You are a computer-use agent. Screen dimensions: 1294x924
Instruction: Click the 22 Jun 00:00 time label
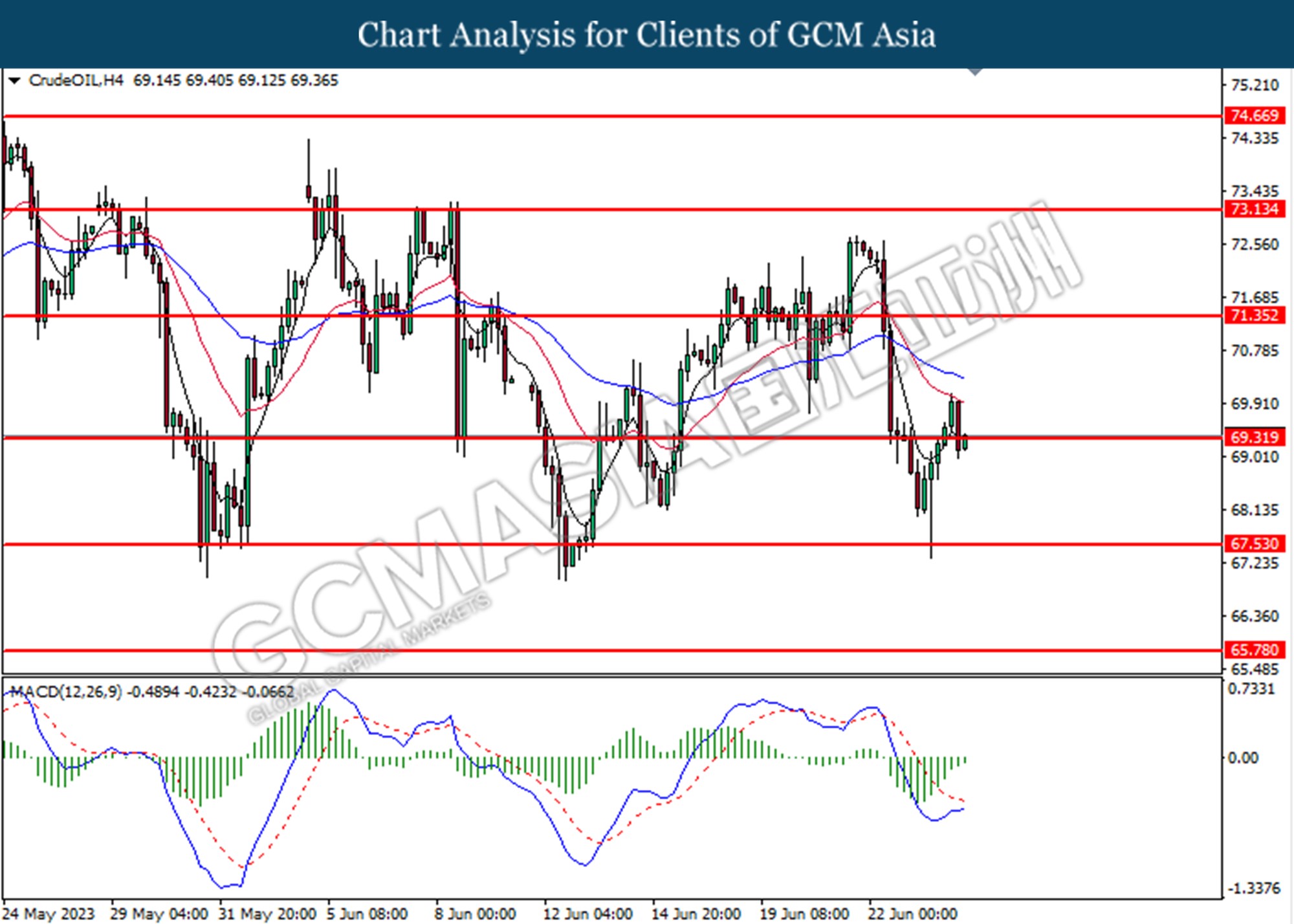(912, 914)
